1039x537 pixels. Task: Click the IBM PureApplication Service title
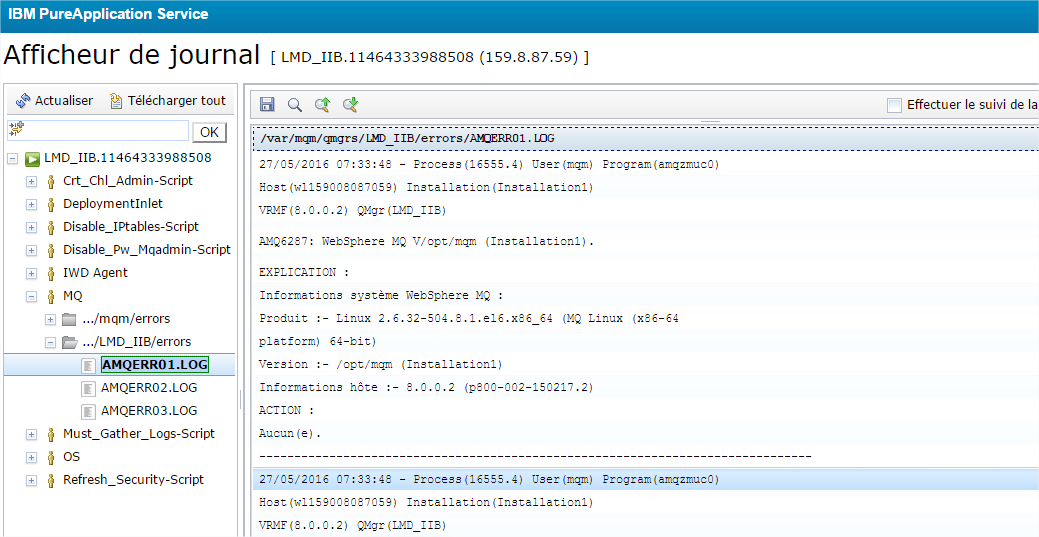click(108, 14)
